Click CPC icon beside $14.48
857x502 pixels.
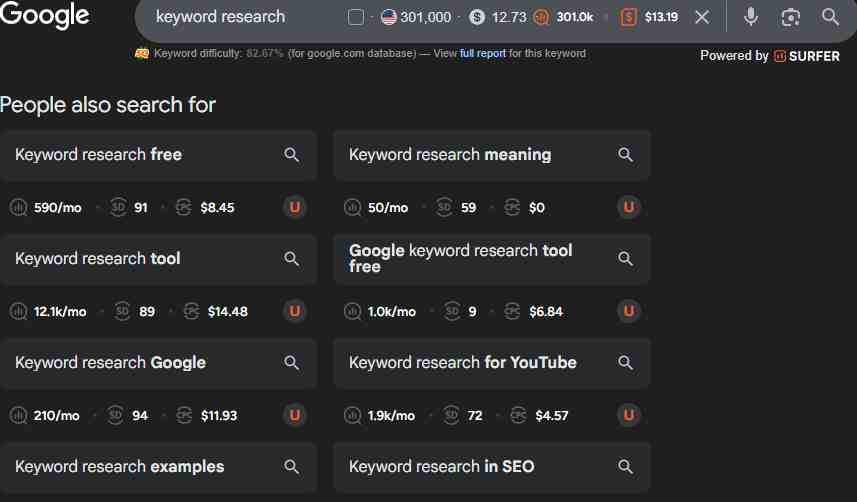tap(191, 311)
